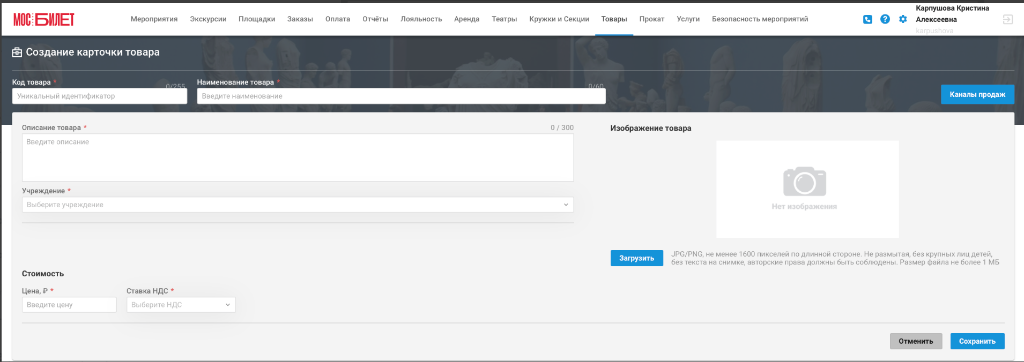Switch to the Прокат section
Image resolution: width=1024 pixels, height=362 pixels.
click(x=652, y=20)
